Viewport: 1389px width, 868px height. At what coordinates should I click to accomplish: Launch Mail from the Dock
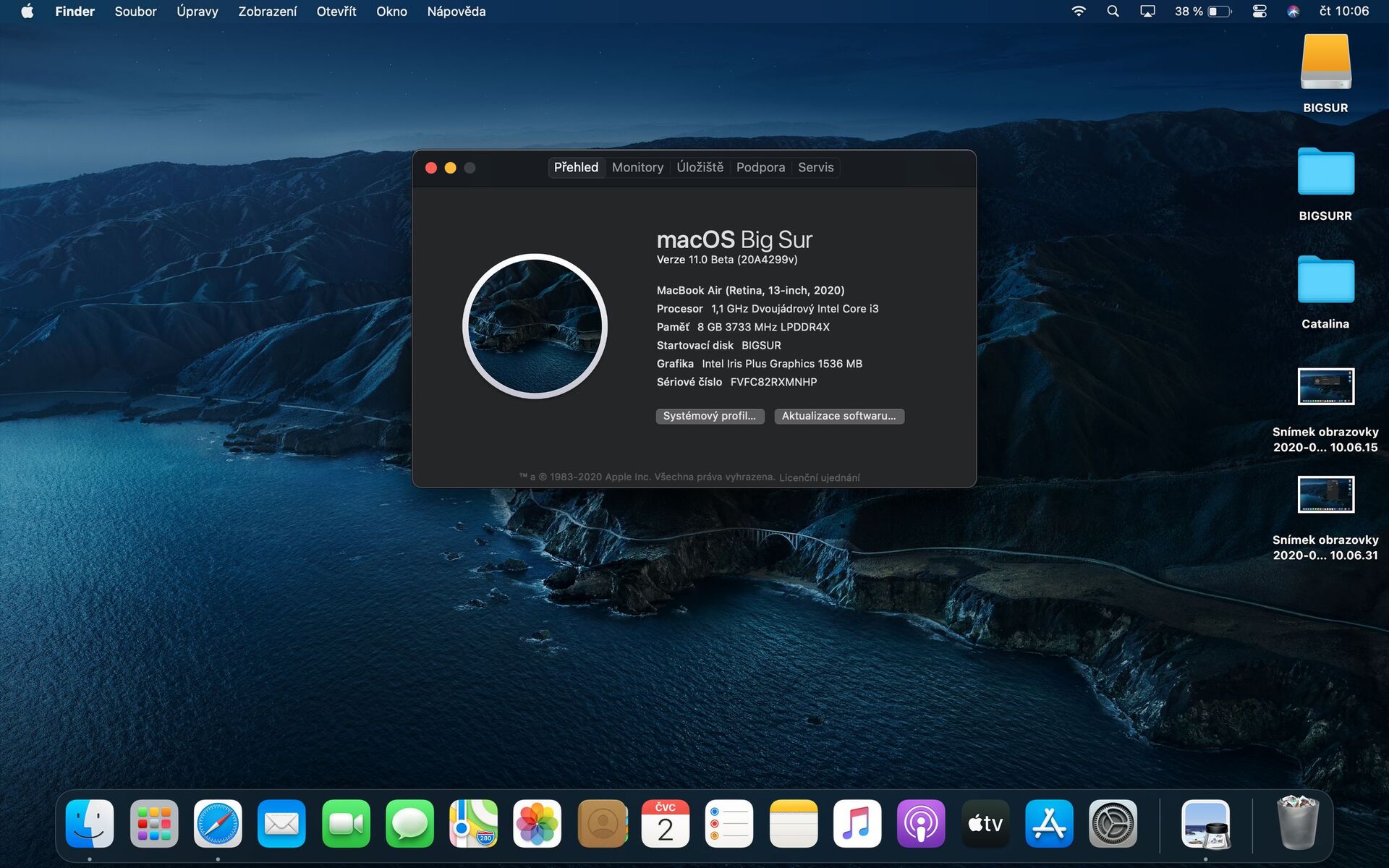tap(281, 823)
